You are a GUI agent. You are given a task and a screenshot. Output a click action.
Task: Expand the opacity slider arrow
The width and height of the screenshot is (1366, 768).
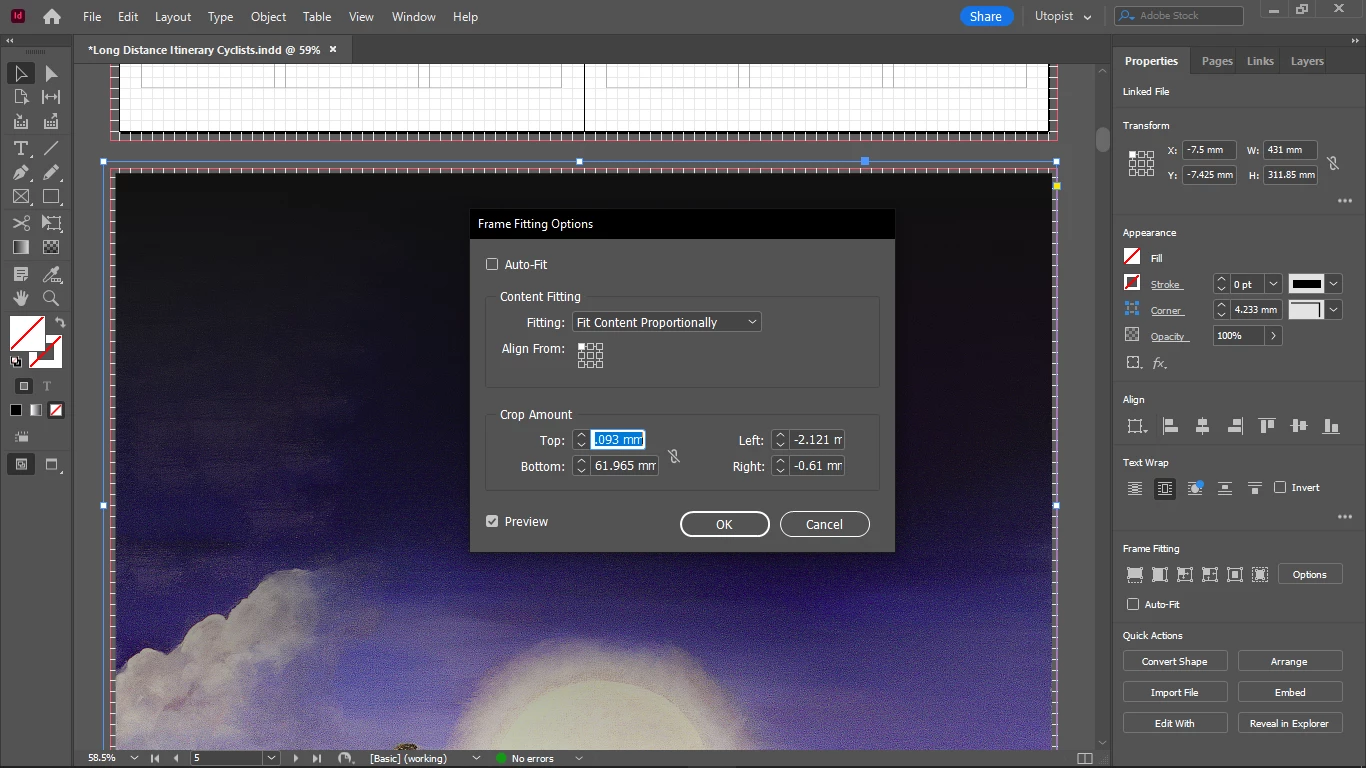pos(1273,336)
